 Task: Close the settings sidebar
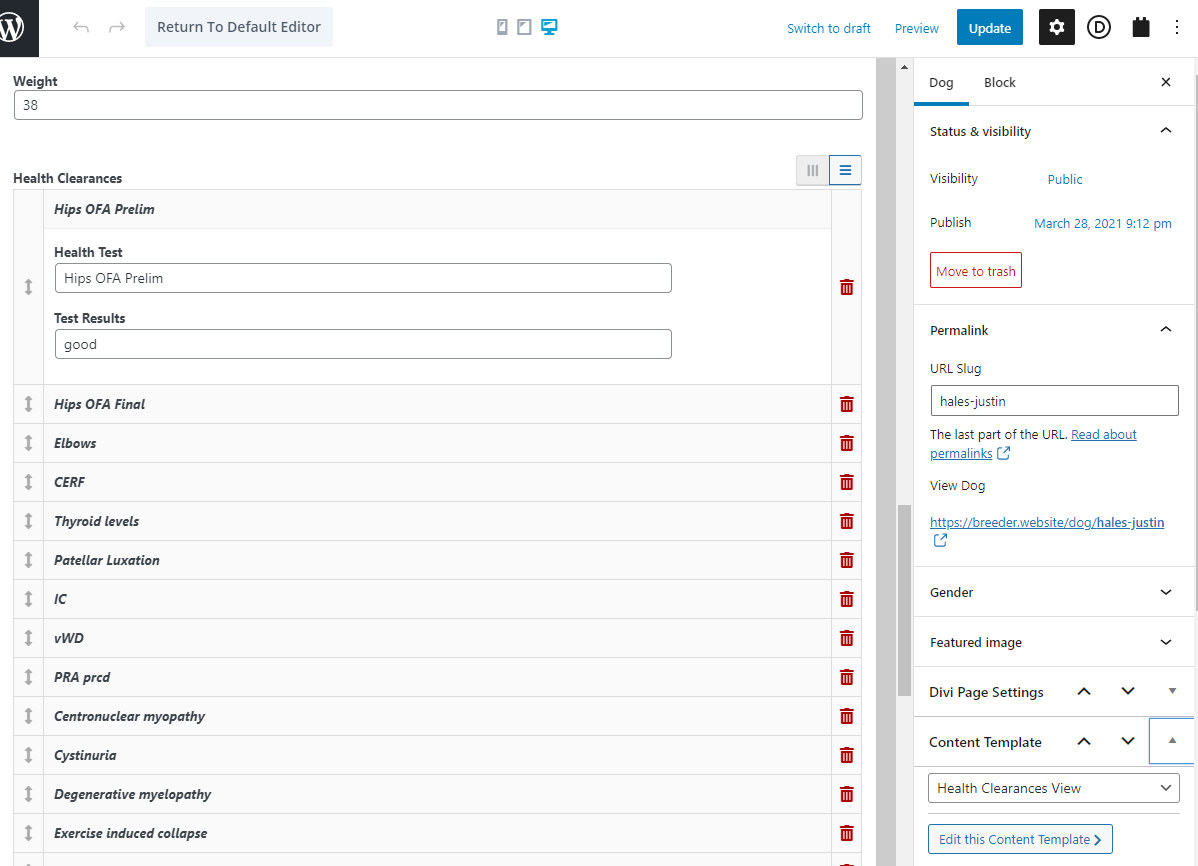click(x=1166, y=82)
